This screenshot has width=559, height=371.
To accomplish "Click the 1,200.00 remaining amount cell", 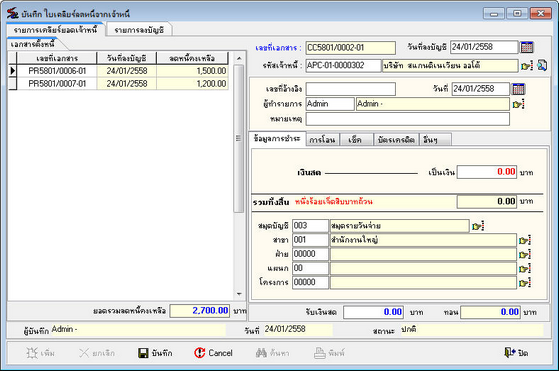I will pyautogui.click(x=192, y=83).
